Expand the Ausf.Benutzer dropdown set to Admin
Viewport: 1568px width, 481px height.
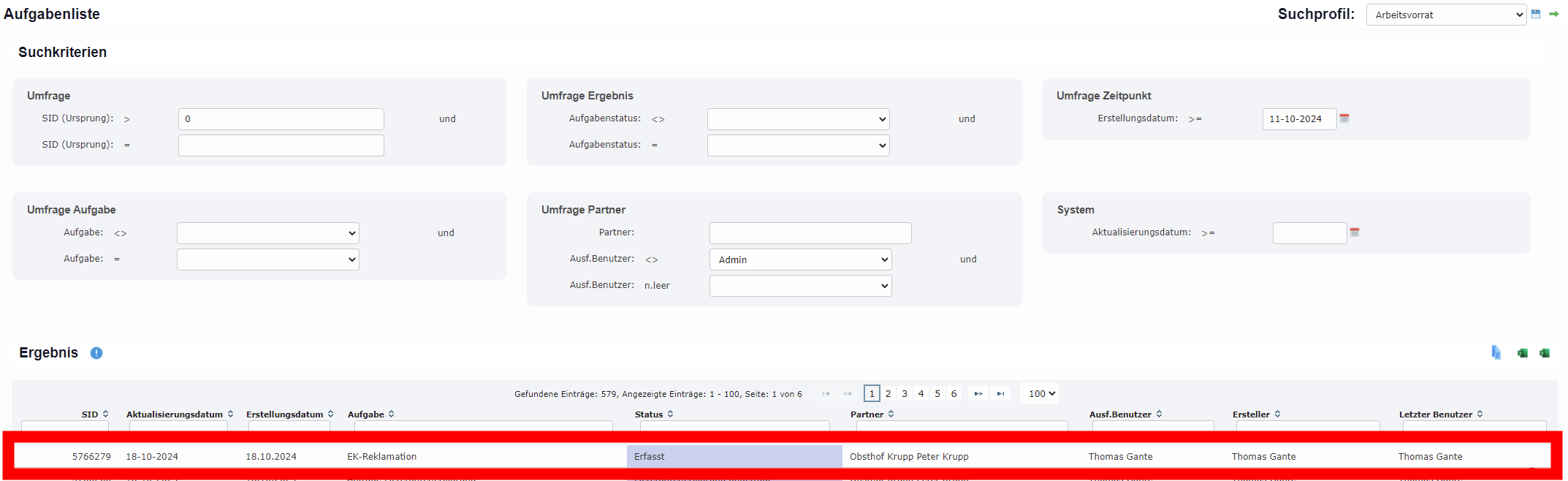point(800,260)
